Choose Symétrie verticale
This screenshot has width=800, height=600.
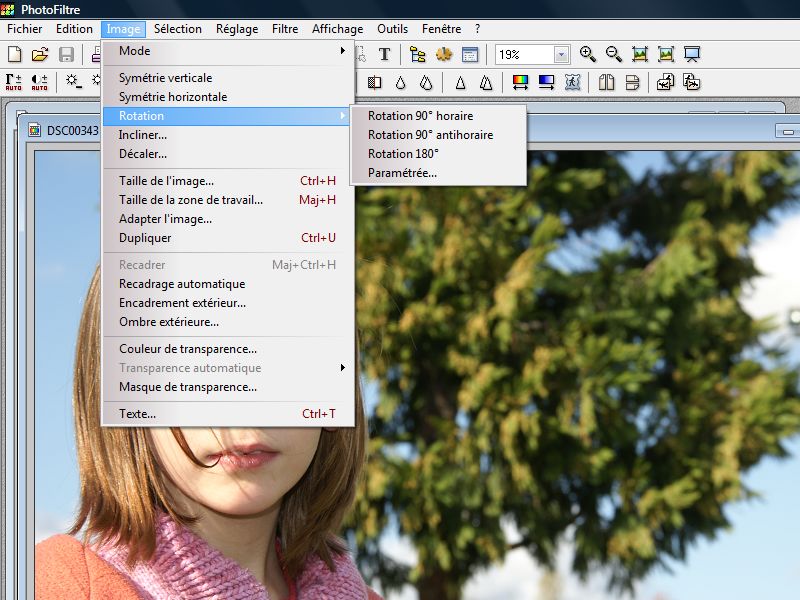(x=228, y=78)
